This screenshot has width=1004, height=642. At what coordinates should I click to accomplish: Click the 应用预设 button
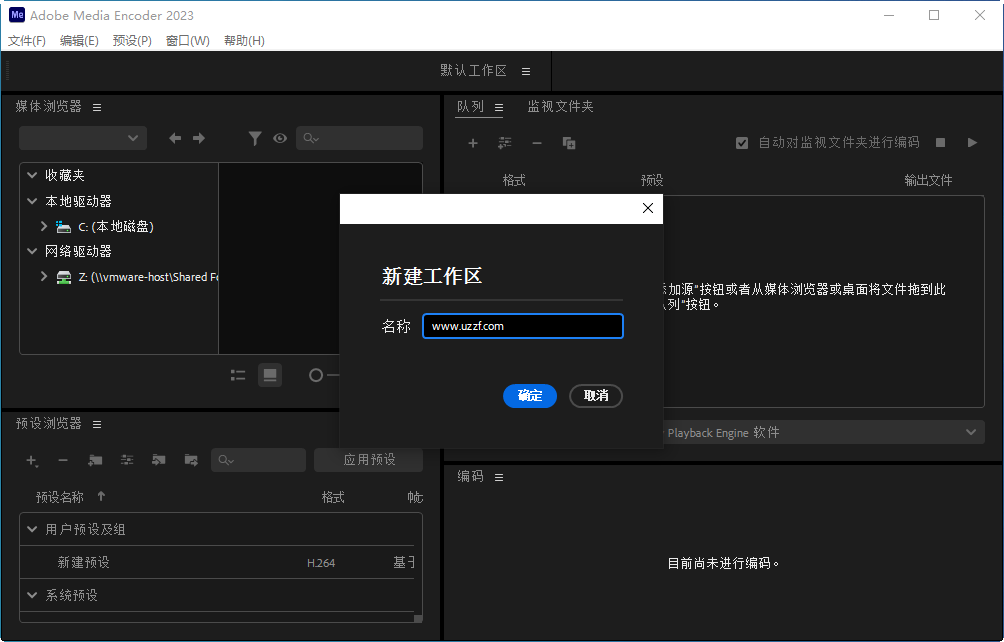click(x=368, y=459)
